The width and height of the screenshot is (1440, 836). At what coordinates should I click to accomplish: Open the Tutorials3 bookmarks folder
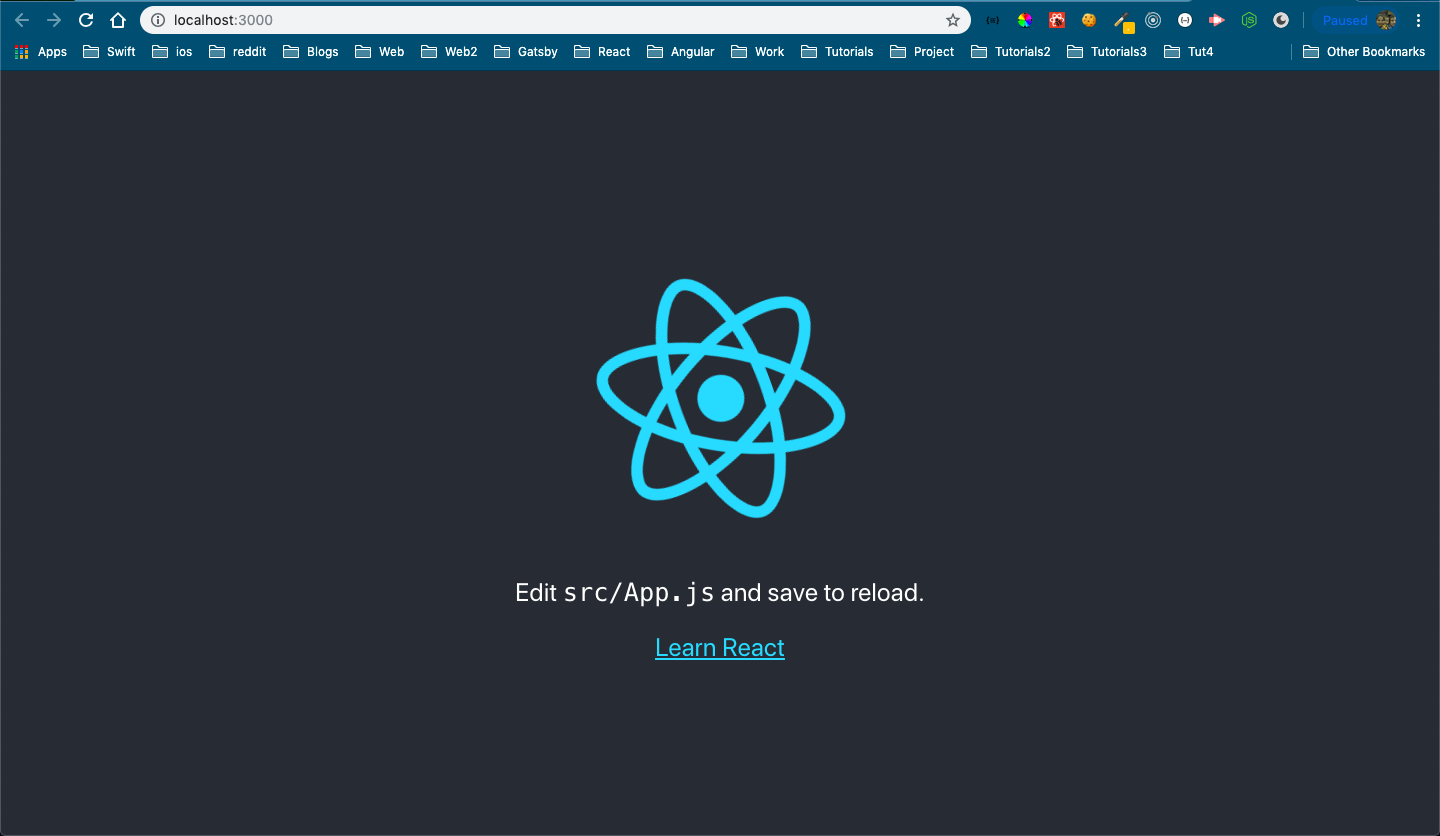click(1106, 52)
